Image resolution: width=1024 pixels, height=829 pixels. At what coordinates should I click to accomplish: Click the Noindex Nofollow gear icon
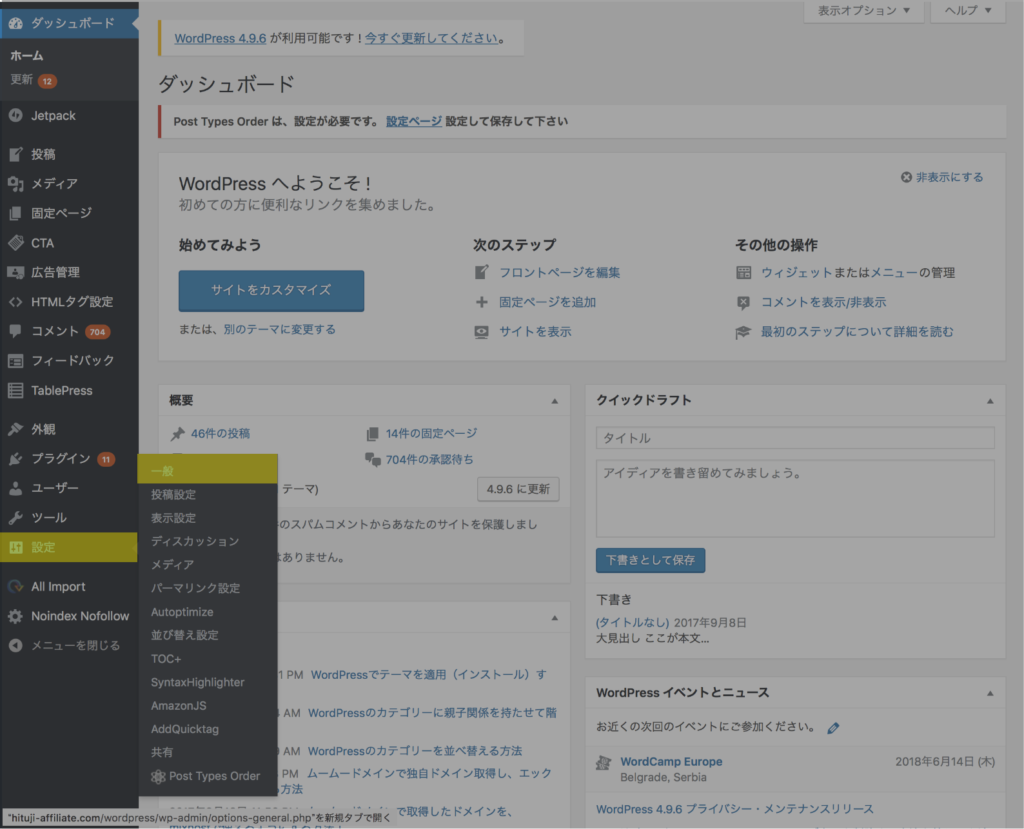pyautogui.click(x=16, y=616)
